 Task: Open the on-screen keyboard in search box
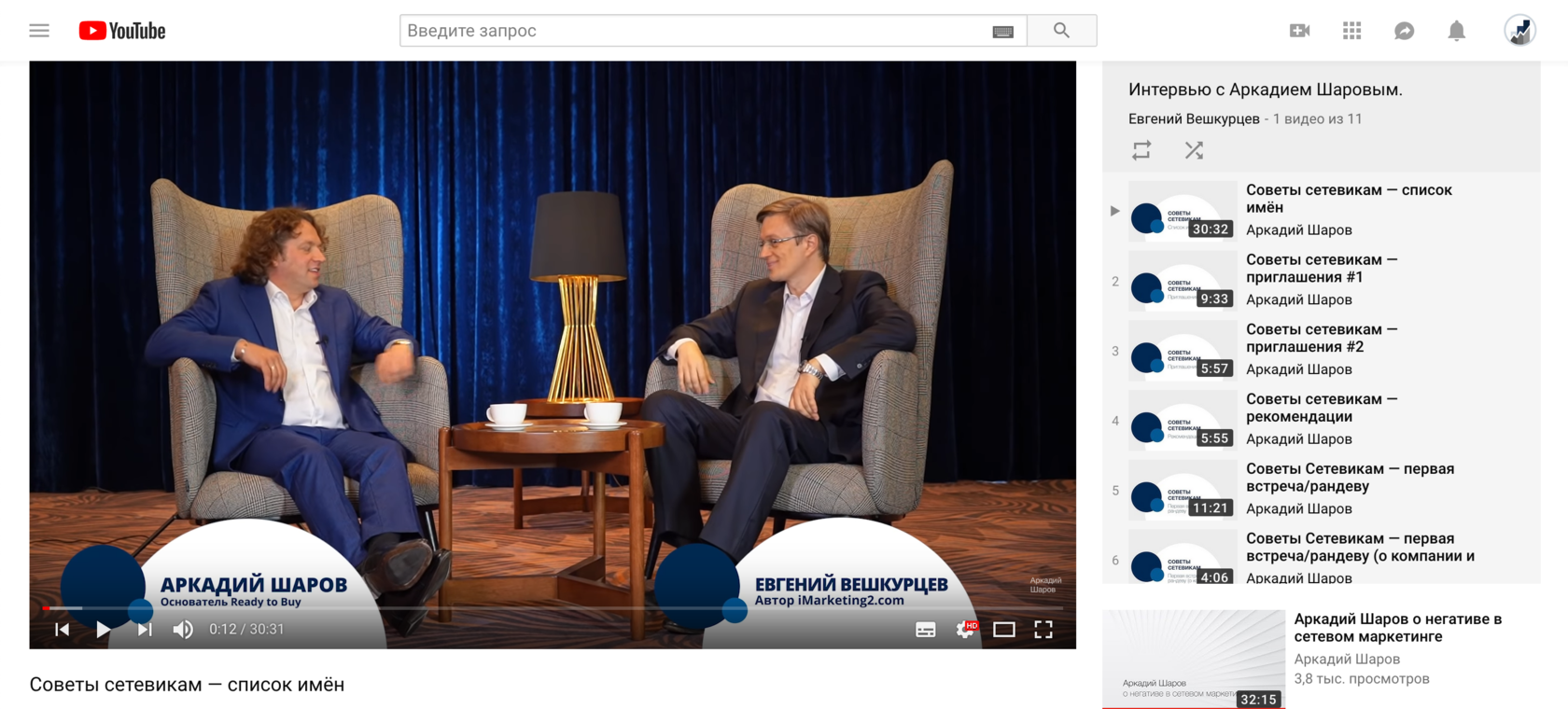(x=1003, y=32)
